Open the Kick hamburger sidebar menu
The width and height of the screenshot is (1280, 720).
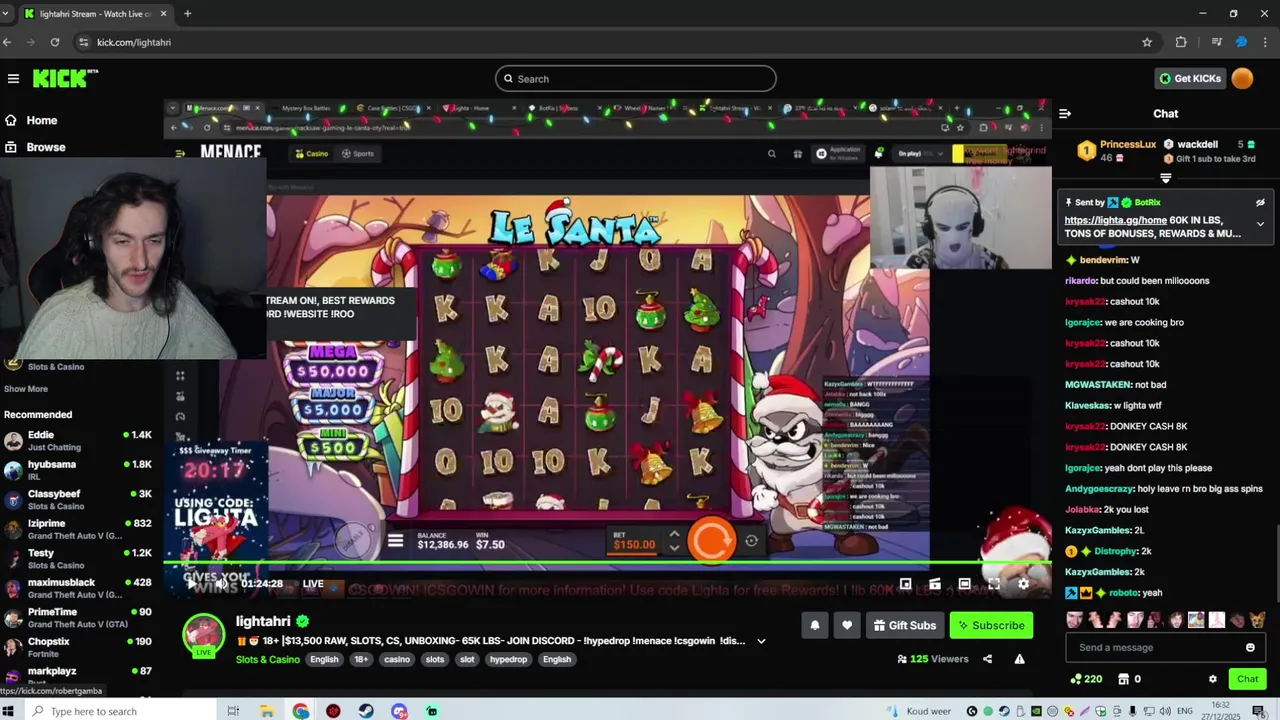[x=13, y=79]
